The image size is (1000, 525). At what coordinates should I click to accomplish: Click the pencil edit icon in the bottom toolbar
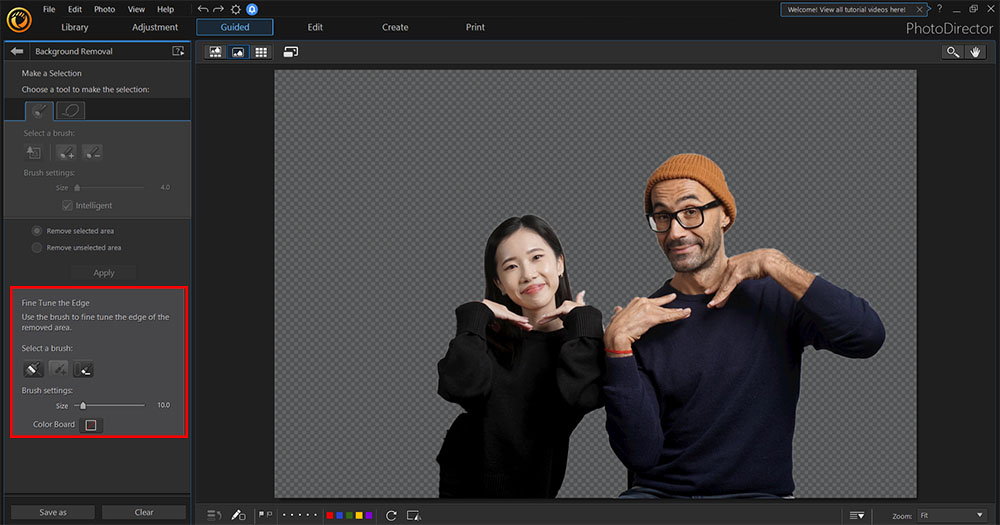[x=238, y=515]
